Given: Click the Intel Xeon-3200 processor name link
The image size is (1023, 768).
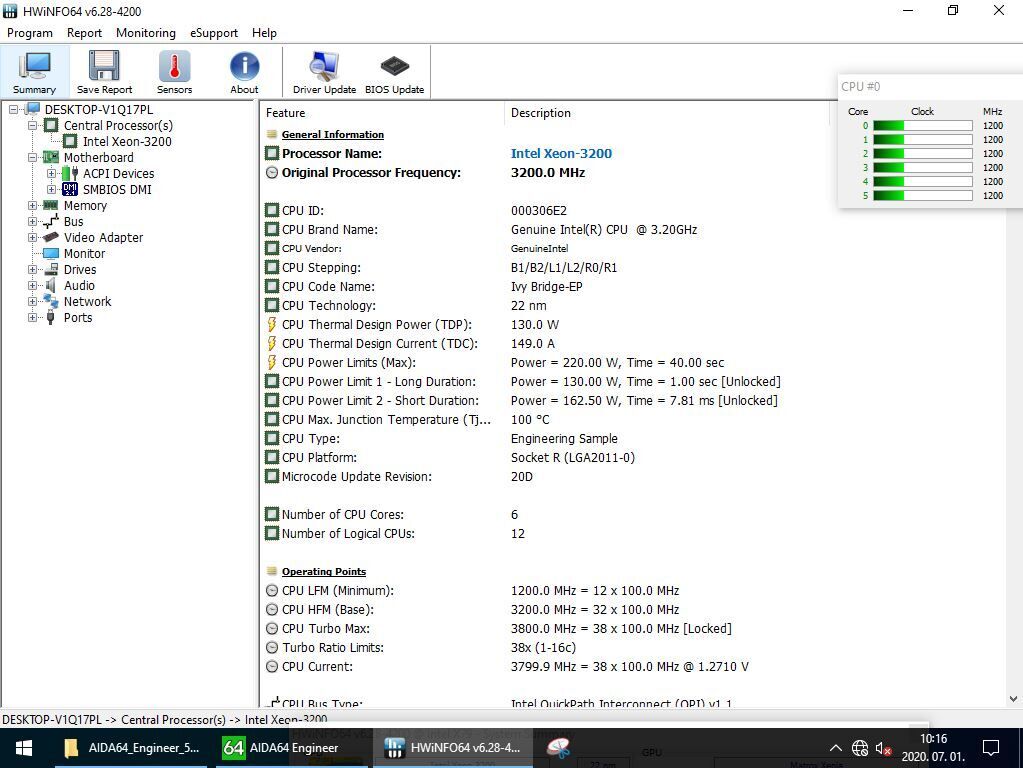Looking at the screenshot, I should [561, 153].
